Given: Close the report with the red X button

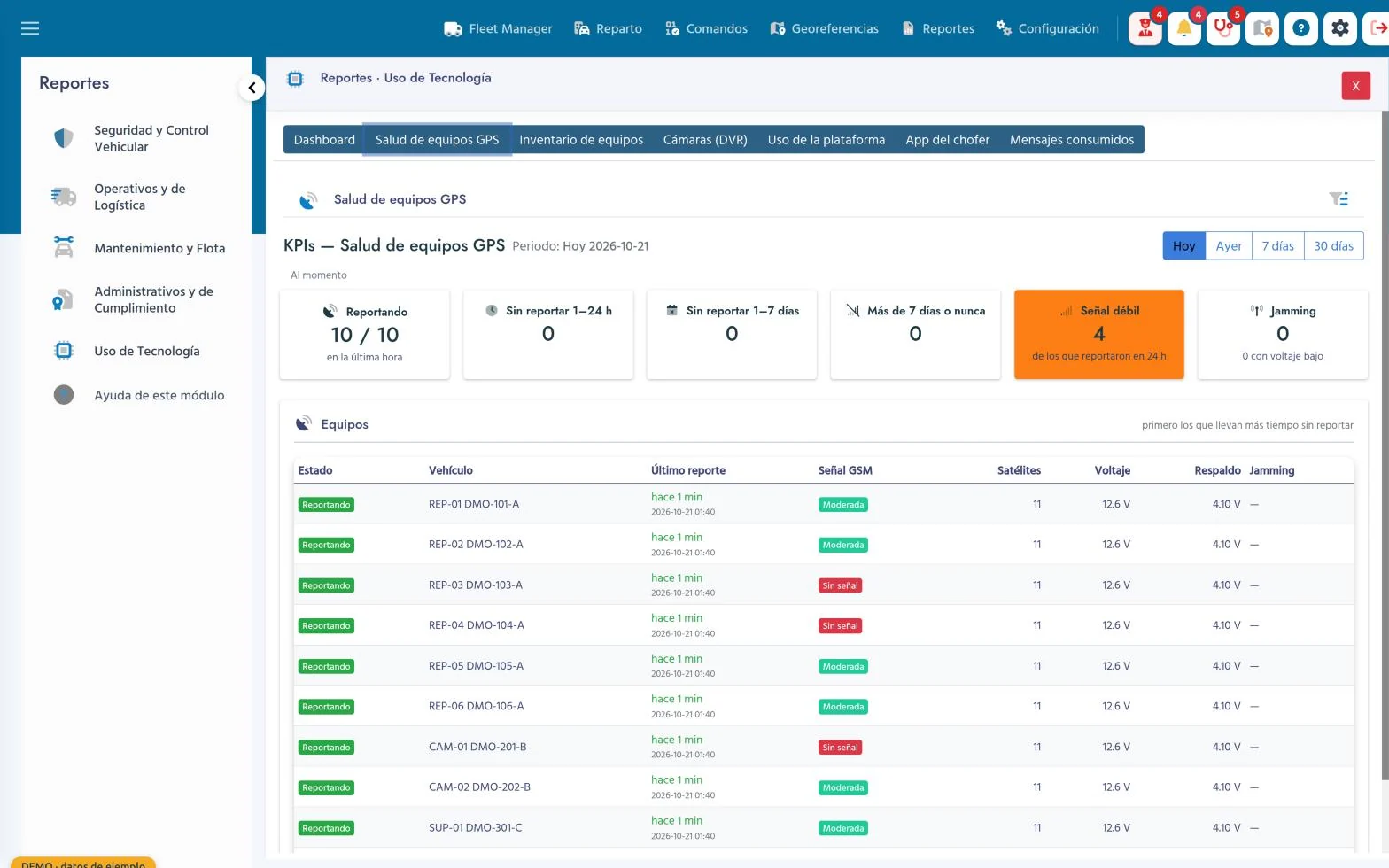Looking at the screenshot, I should coord(1355,86).
